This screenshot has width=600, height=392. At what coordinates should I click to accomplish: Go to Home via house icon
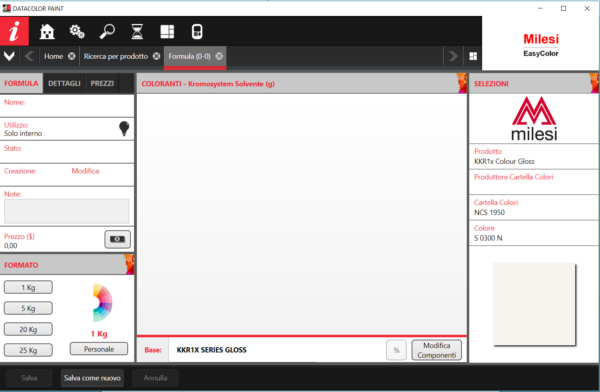click(x=47, y=31)
